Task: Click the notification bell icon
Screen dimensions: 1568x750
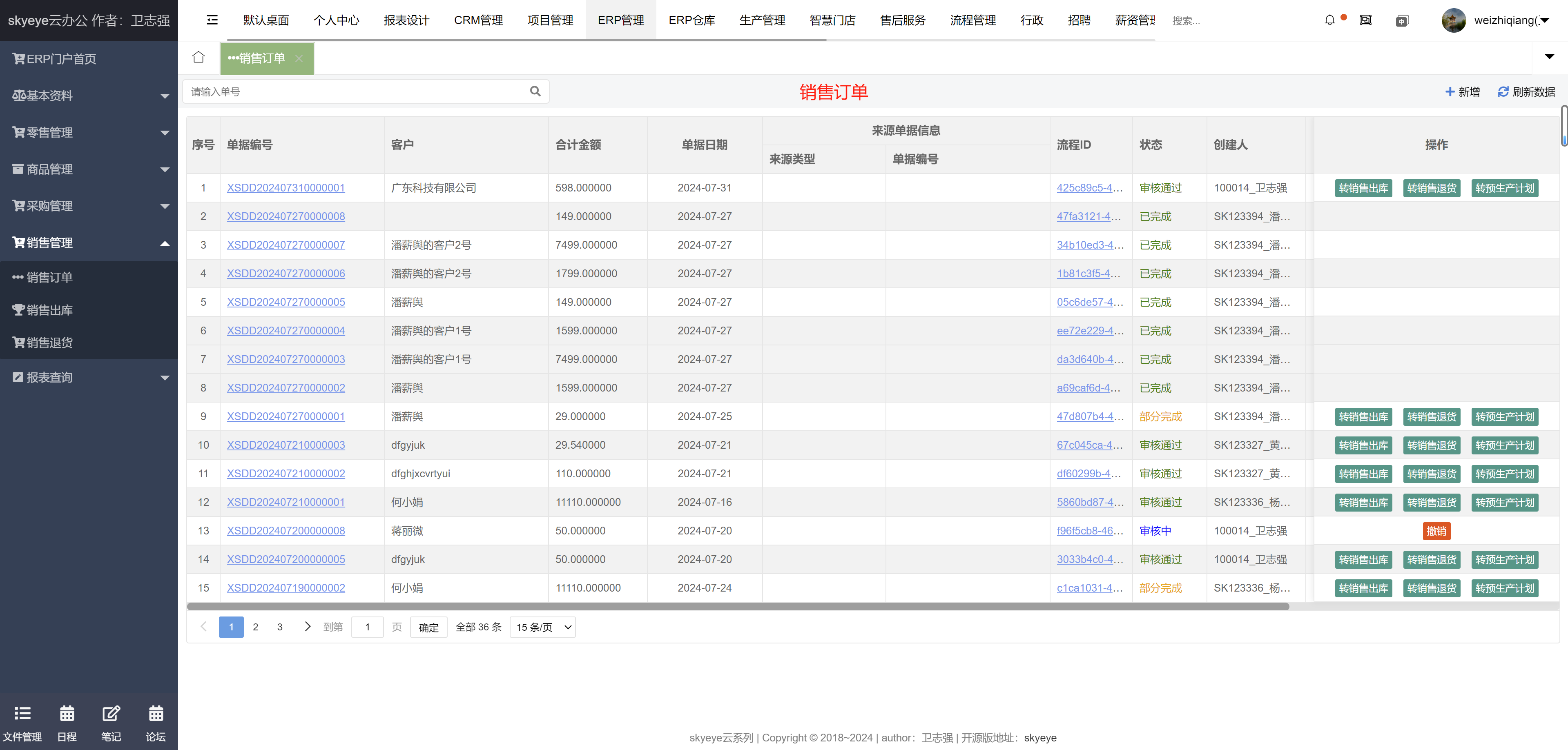Action: click(x=1329, y=21)
